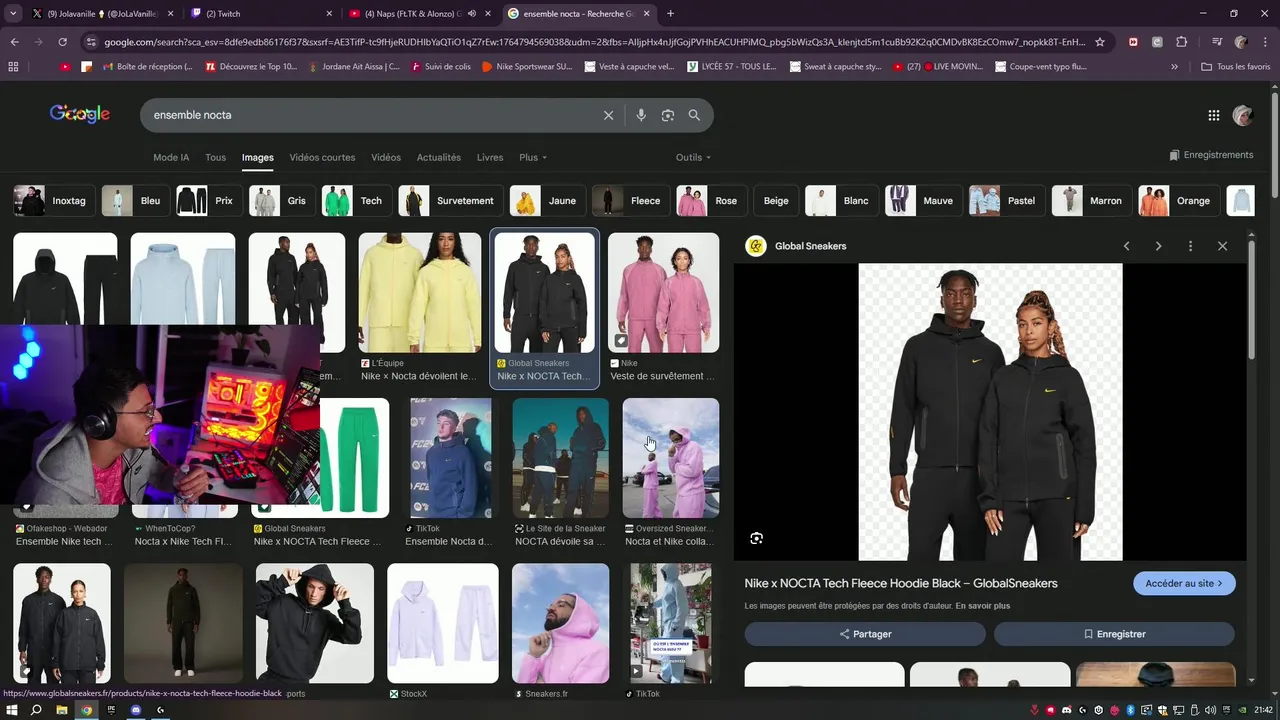Clear the search box with the X icon
The height and width of the screenshot is (720, 1280).
[x=608, y=115]
